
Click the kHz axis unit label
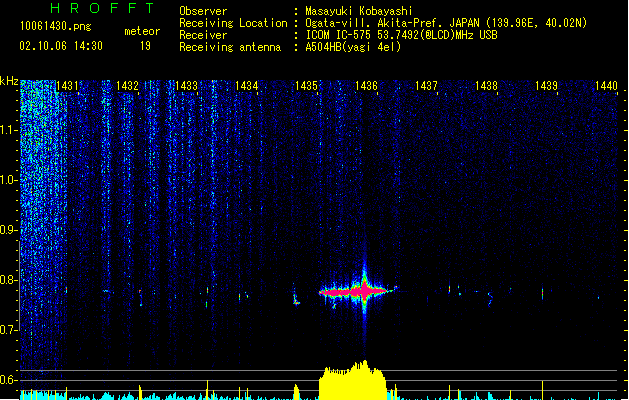tap(9, 81)
